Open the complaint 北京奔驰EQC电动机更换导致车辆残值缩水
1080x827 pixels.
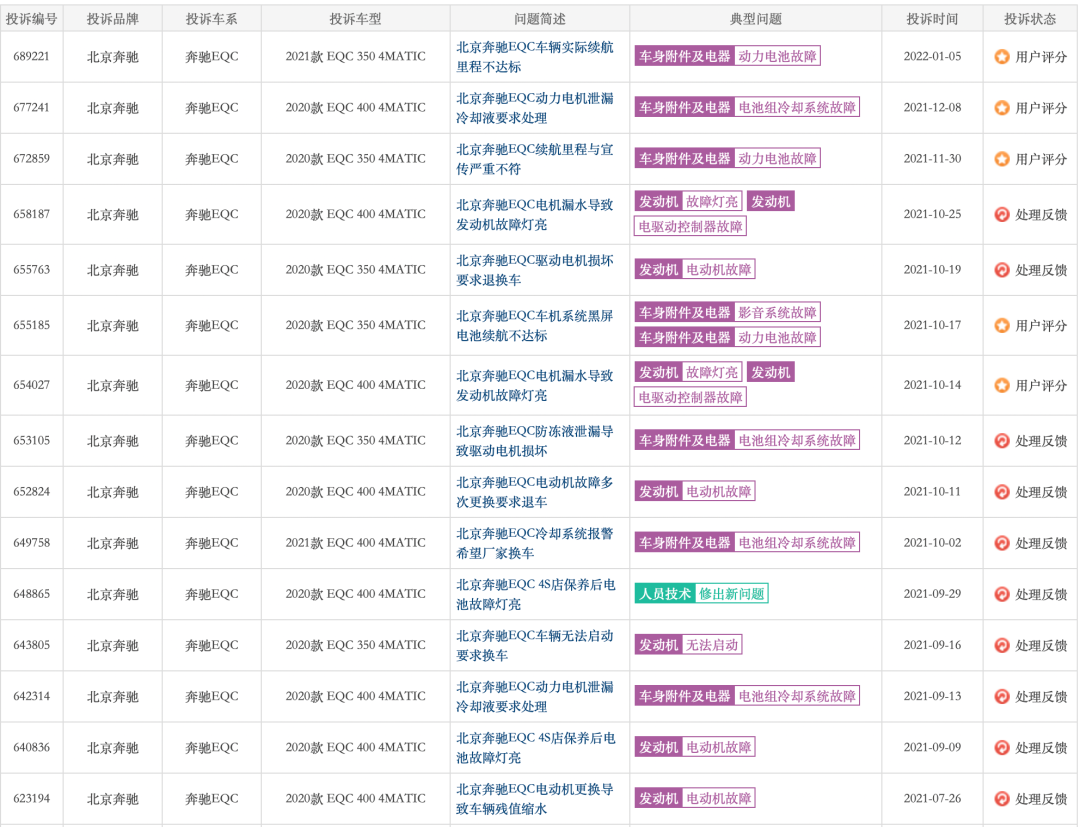(x=534, y=799)
